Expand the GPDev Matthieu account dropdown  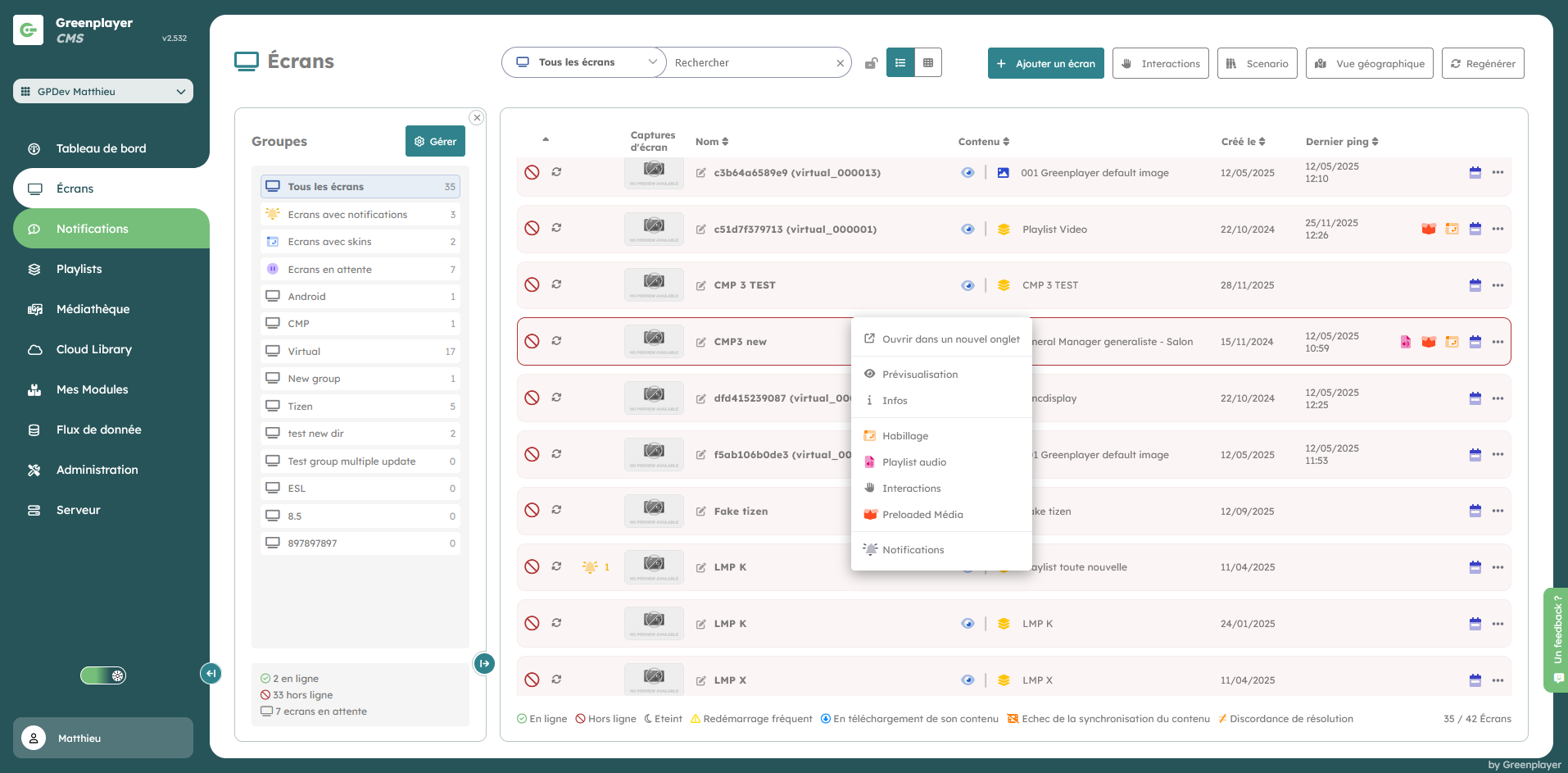point(103,91)
